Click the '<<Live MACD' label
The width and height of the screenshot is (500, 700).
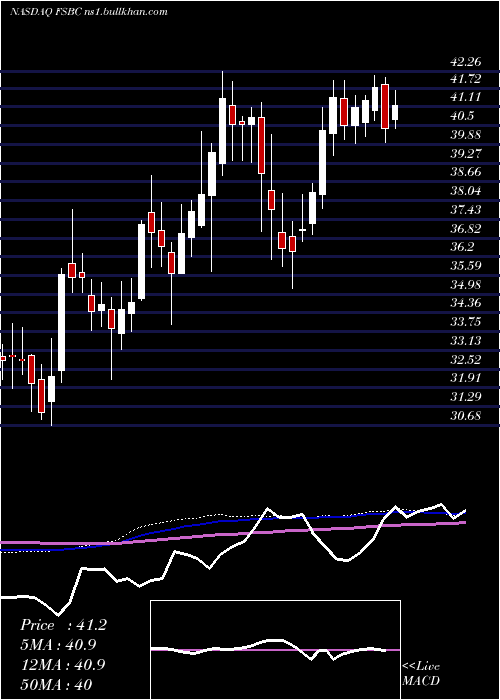coord(421,674)
